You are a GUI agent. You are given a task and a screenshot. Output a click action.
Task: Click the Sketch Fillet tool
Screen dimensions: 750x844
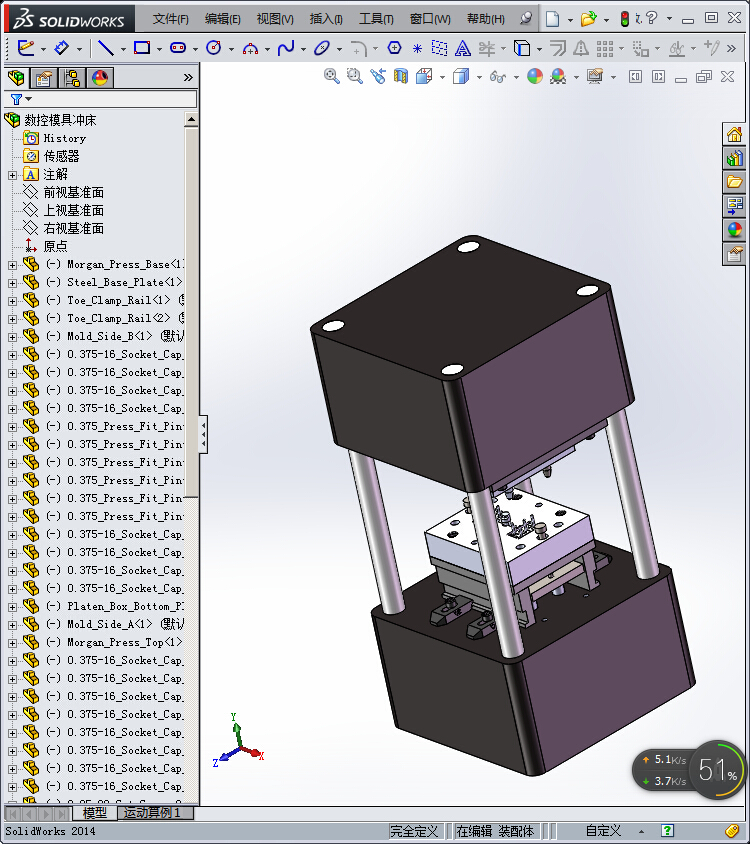(x=358, y=49)
